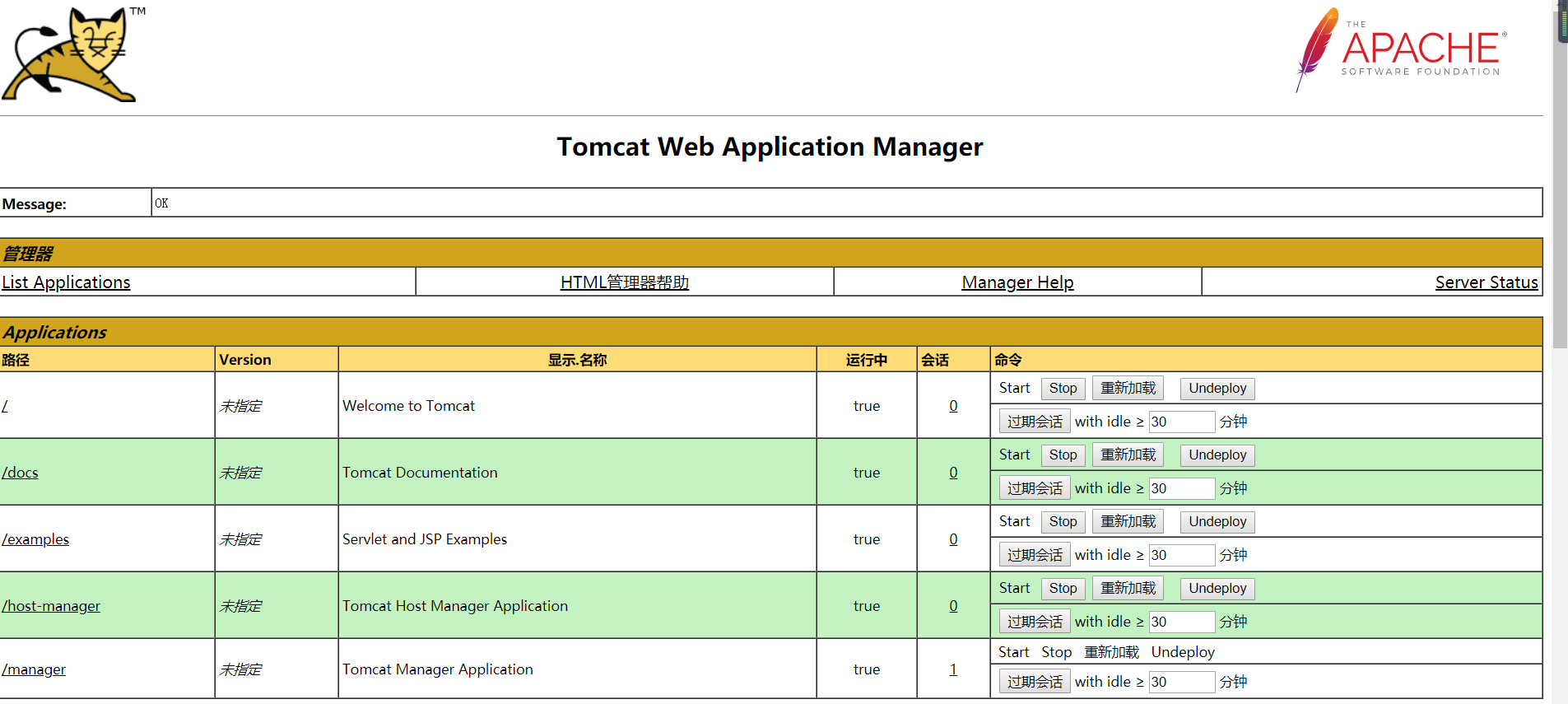Screen dimensions: 1568x704
Task: Stop the /examples application
Action: [x=1063, y=522]
